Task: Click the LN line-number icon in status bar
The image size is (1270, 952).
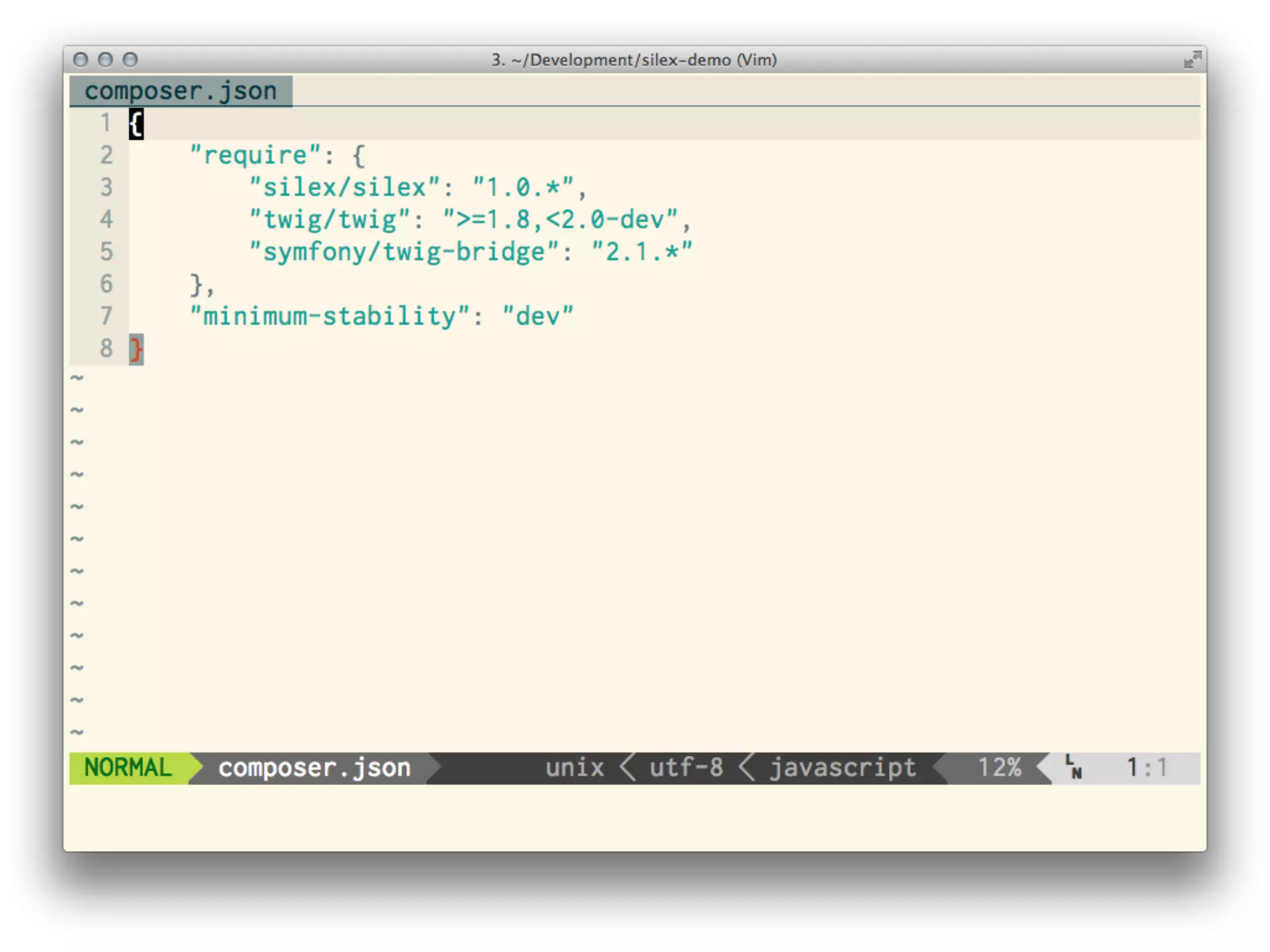Action: tap(1073, 767)
